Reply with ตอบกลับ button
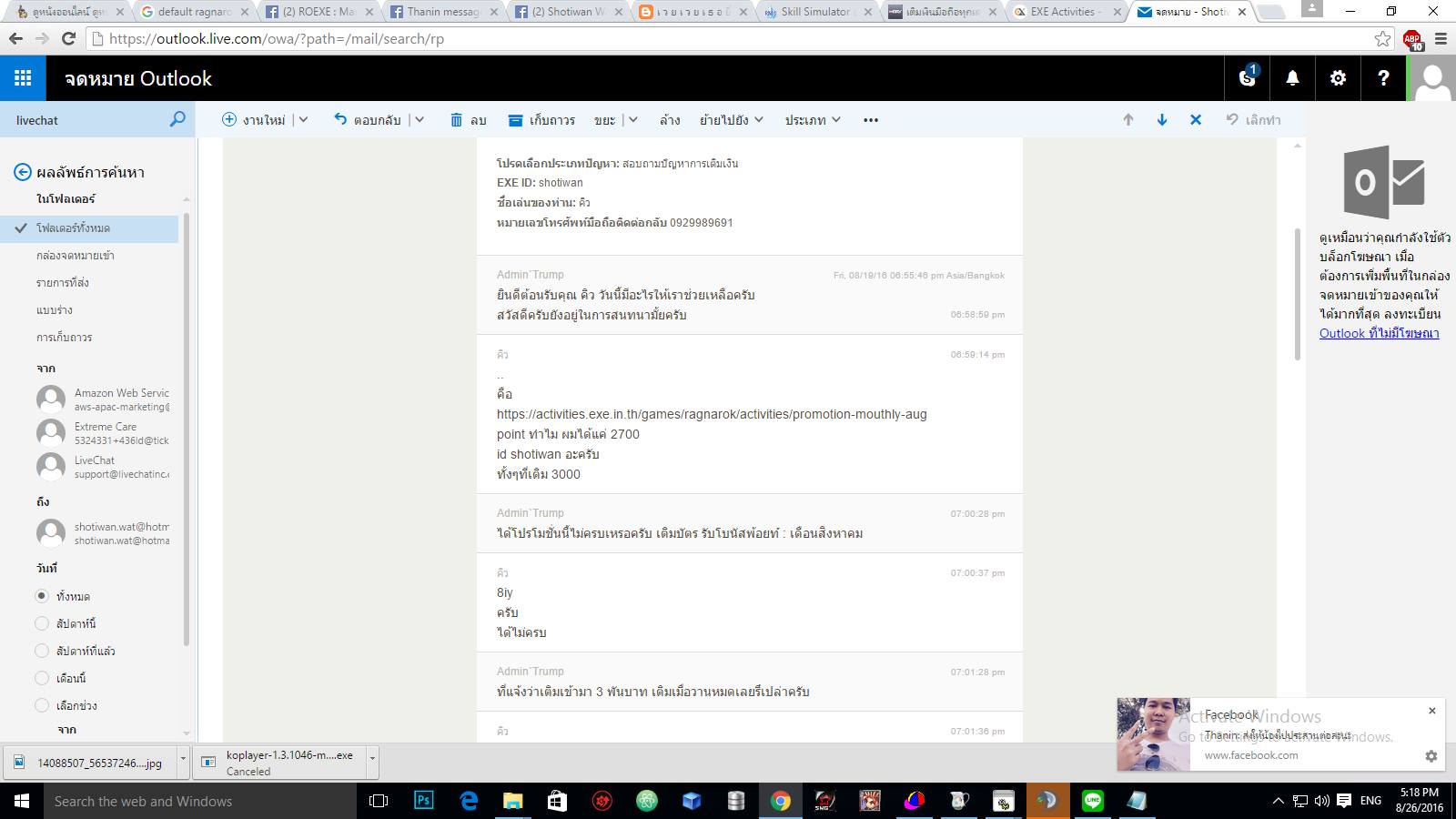 coord(367,119)
